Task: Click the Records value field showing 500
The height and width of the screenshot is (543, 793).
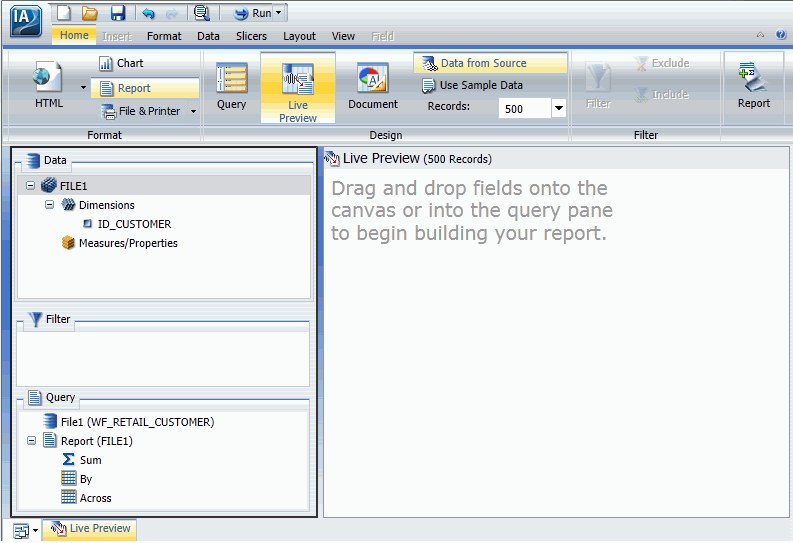Action: [x=524, y=109]
